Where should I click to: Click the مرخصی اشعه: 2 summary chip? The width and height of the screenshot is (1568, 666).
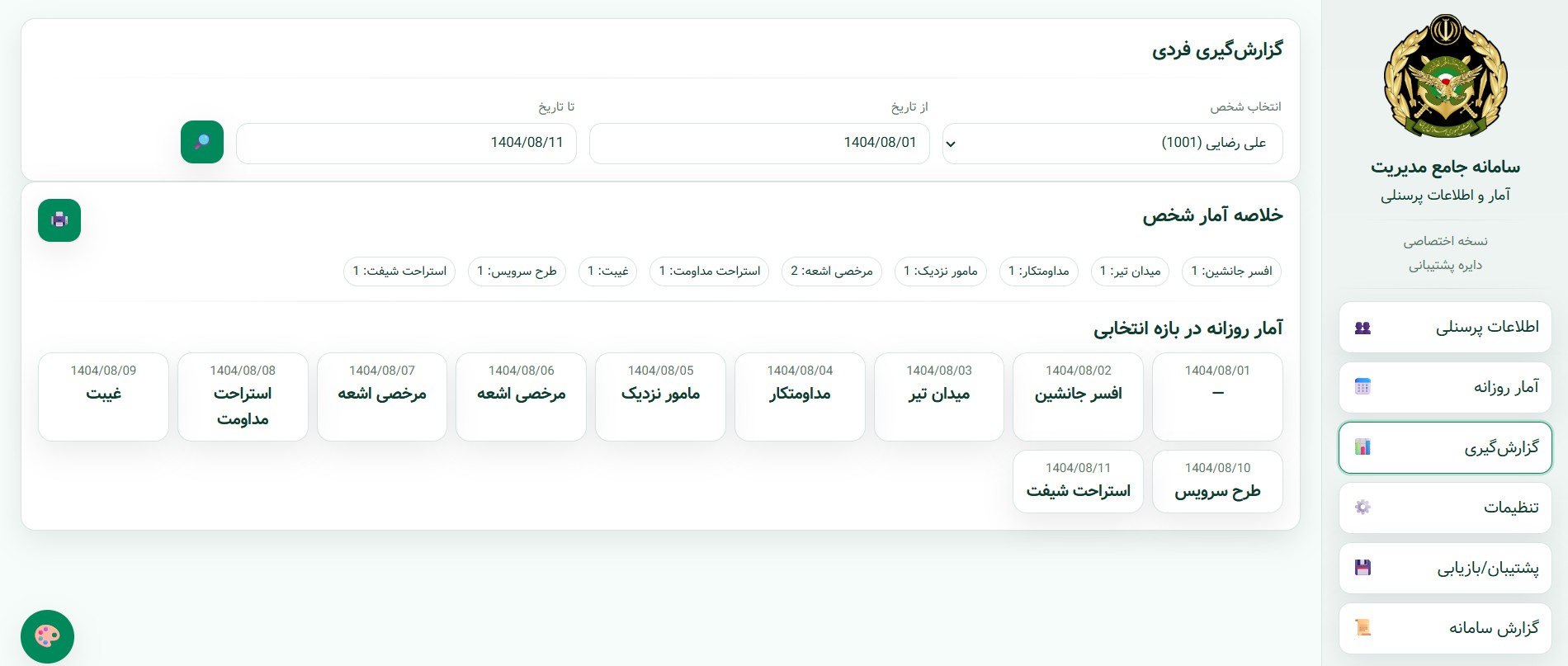pos(831,272)
